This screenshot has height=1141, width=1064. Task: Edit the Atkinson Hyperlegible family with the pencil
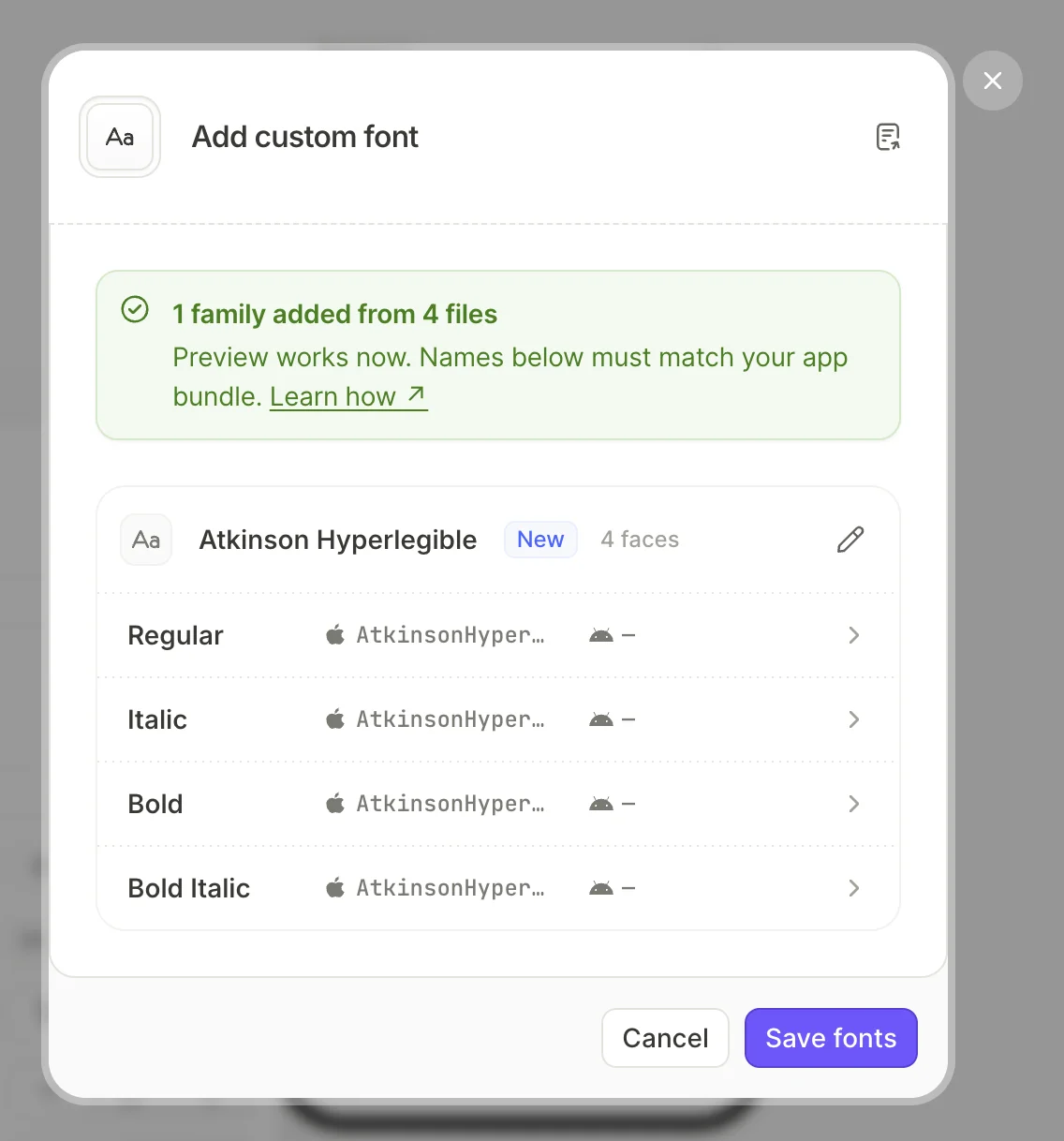tap(850, 540)
